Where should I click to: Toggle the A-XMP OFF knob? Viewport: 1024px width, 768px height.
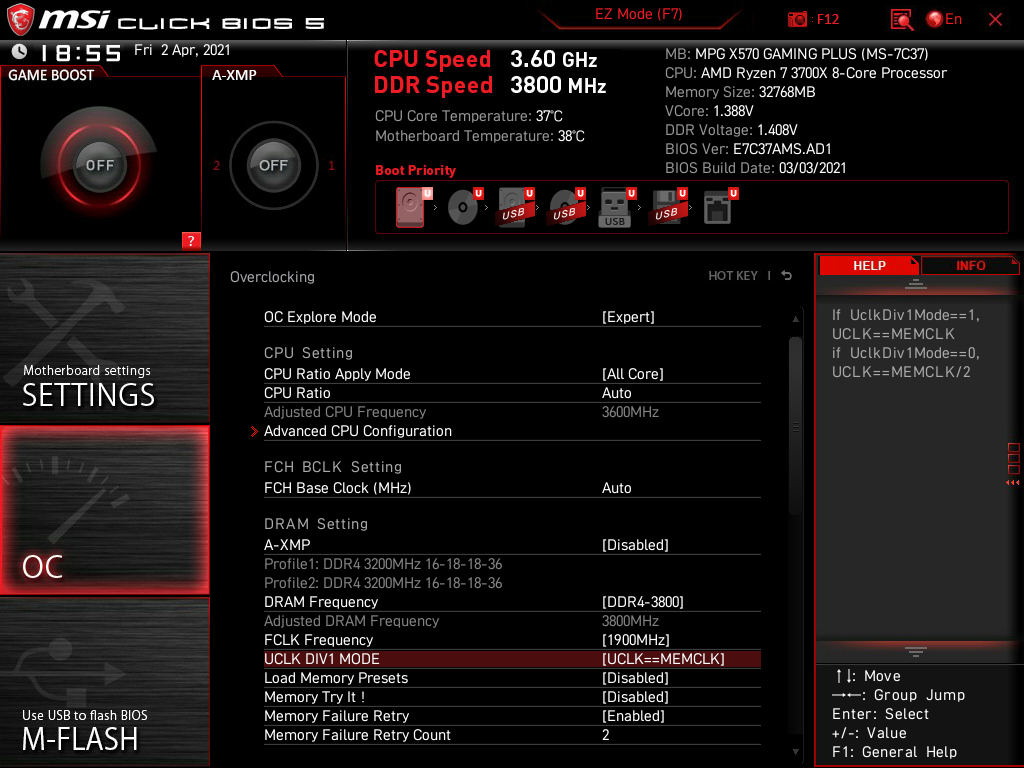click(273, 166)
